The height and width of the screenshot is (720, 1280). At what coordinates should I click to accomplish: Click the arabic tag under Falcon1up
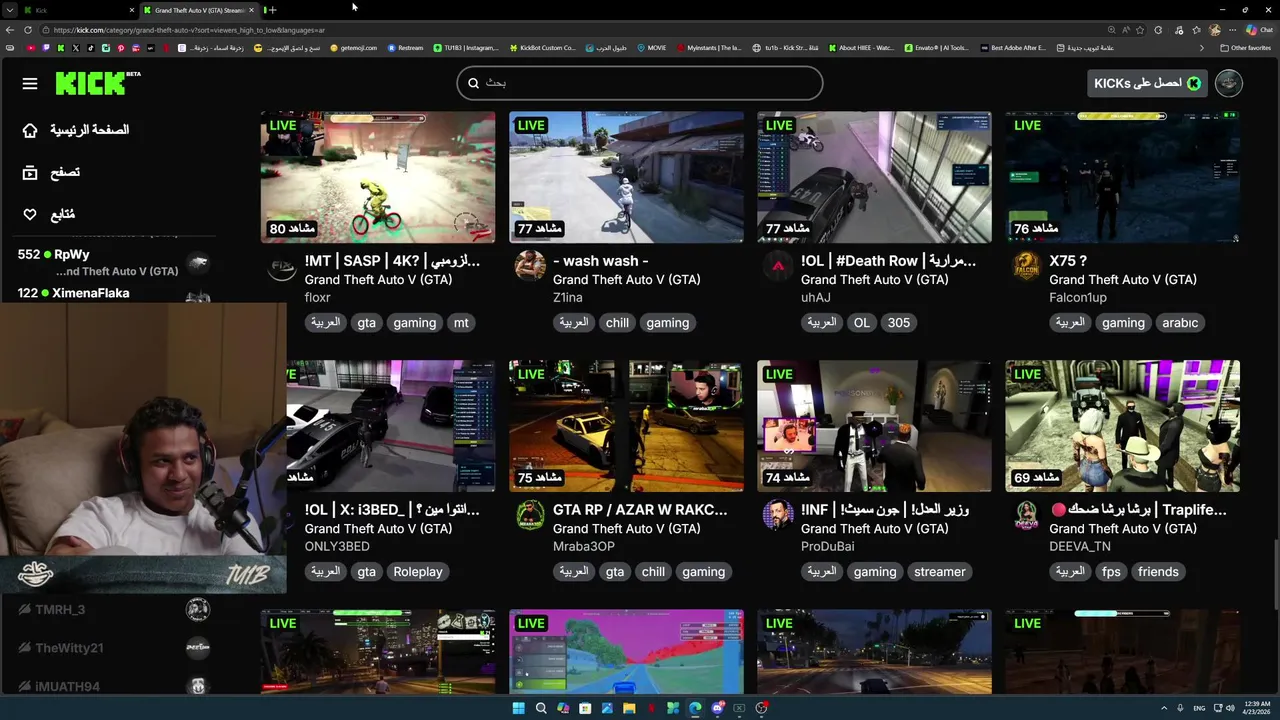[x=1180, y=323]
